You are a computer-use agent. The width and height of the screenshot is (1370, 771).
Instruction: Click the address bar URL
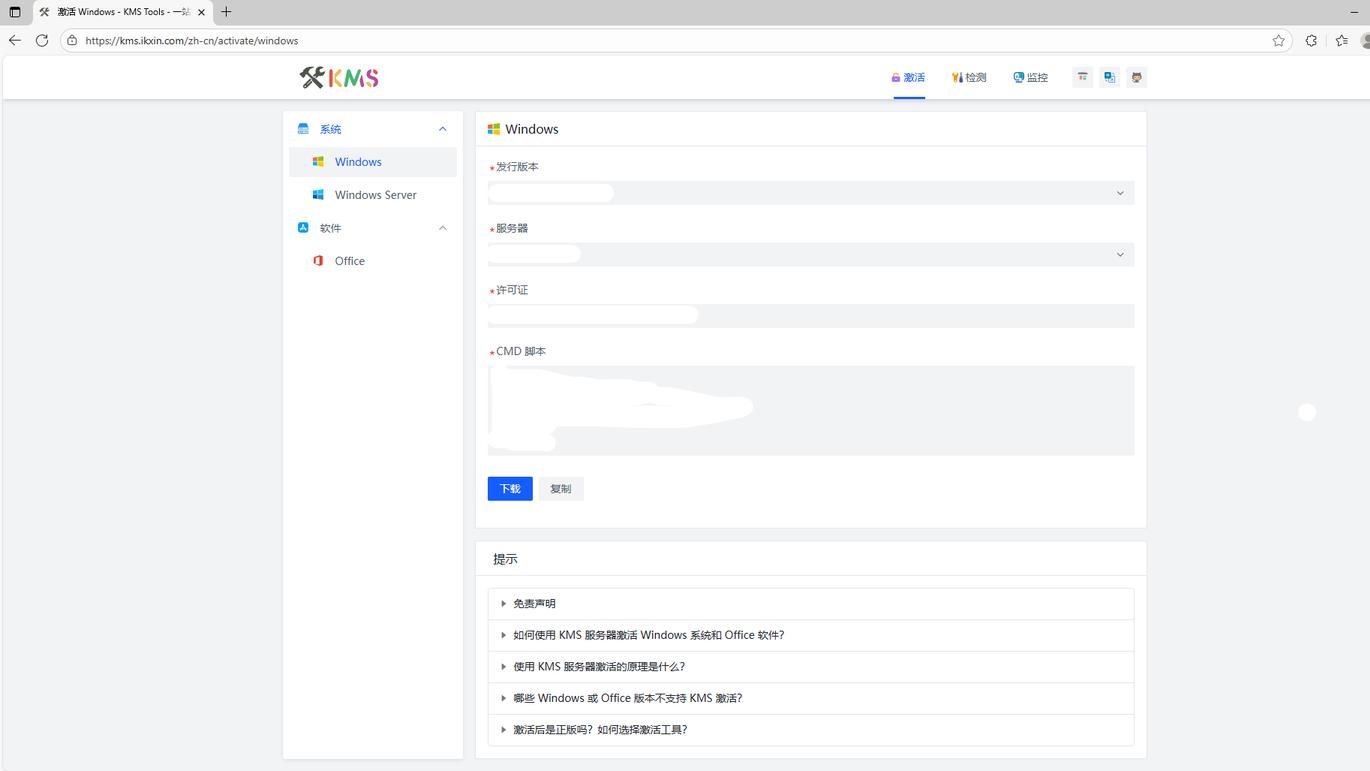click(192, 41)
